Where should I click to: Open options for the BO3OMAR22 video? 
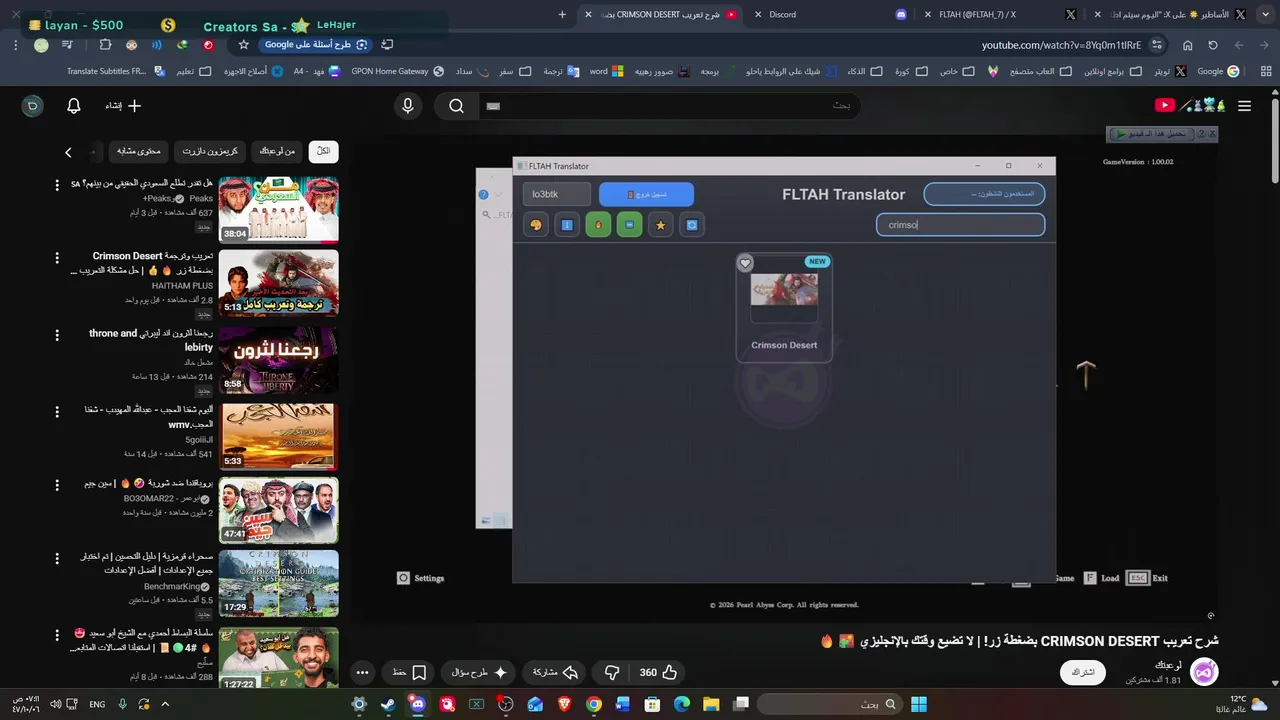click(57, 484)
